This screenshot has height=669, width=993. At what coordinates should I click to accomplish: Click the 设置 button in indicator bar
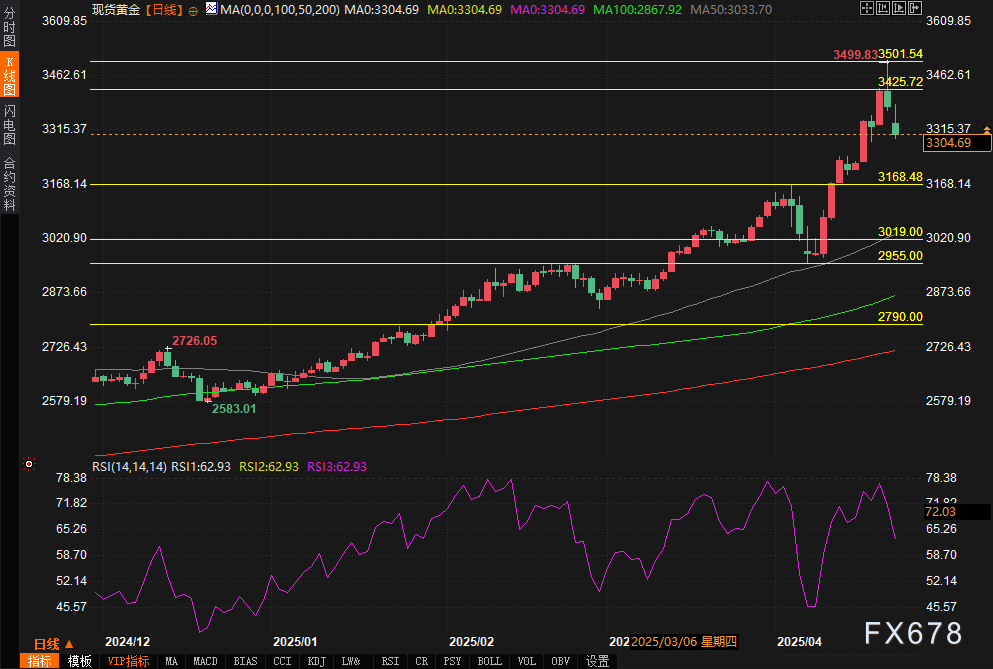pos(597,661)
